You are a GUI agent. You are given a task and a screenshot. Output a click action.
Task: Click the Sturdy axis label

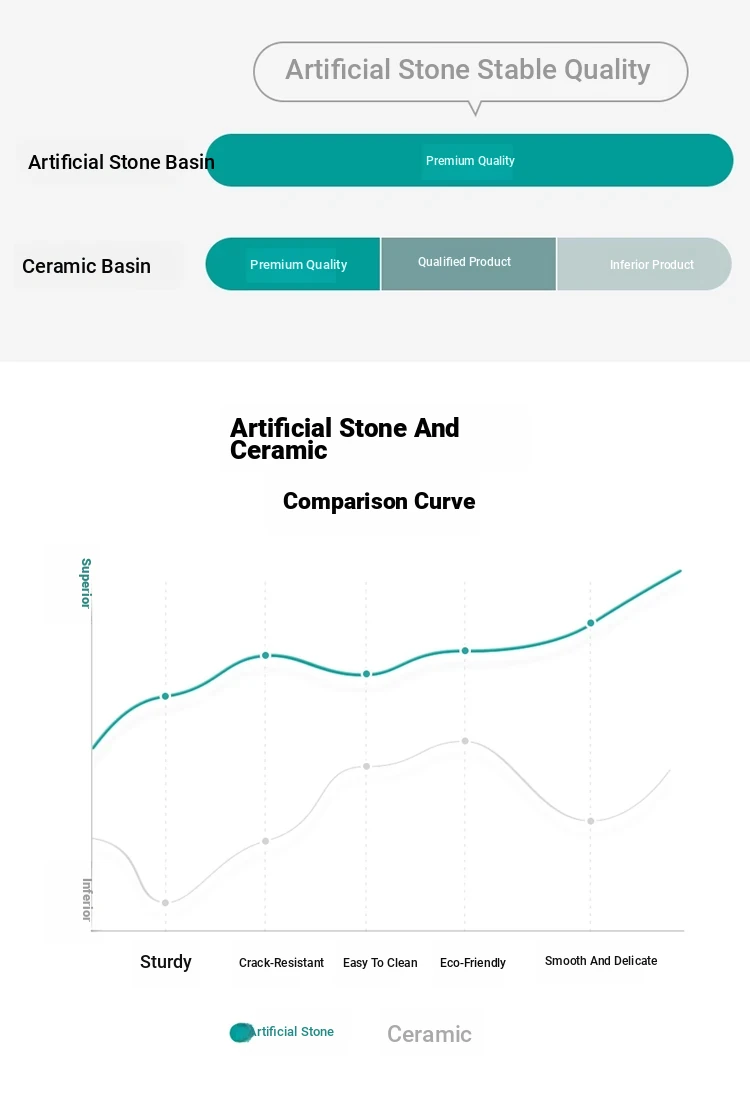pos(166,962)
